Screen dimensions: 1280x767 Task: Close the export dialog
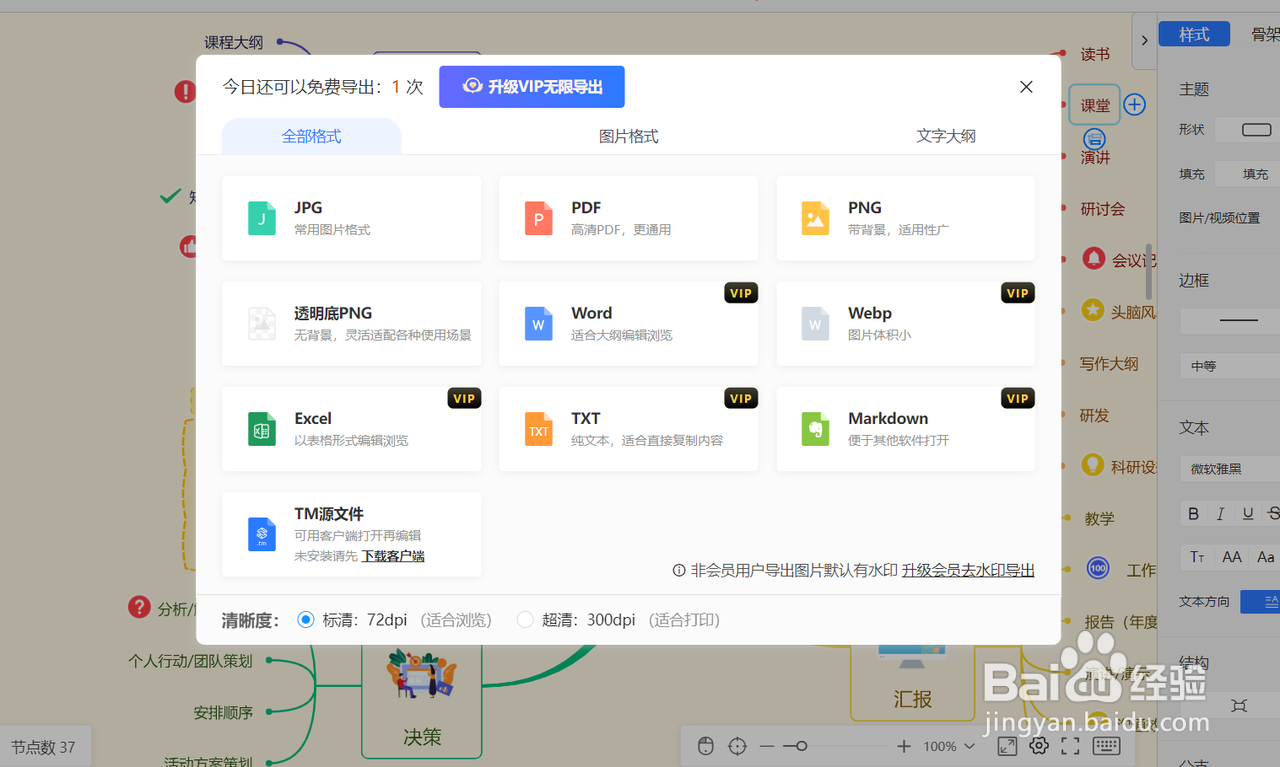[1026, 87]
